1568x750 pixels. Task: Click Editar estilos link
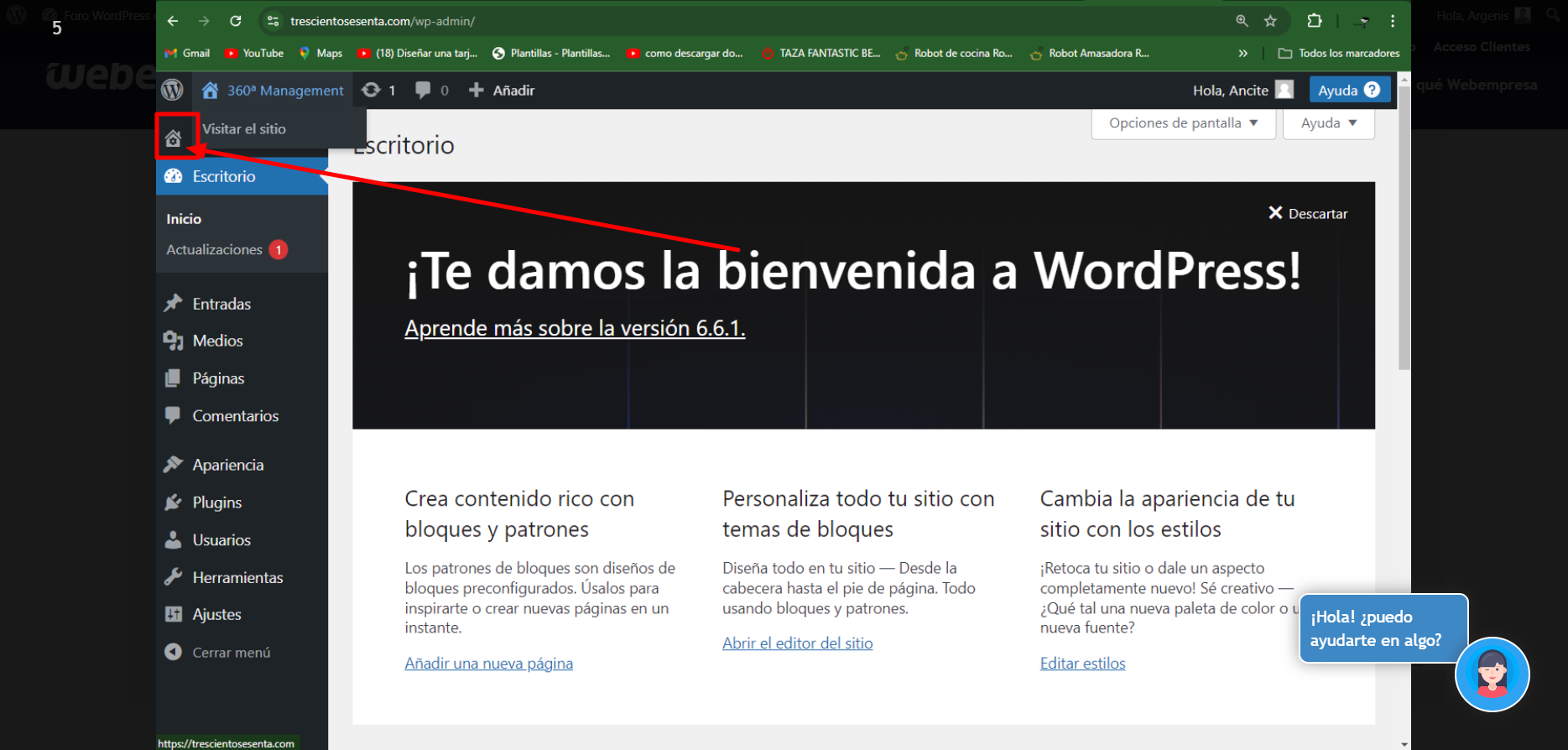click(1082, 664)
